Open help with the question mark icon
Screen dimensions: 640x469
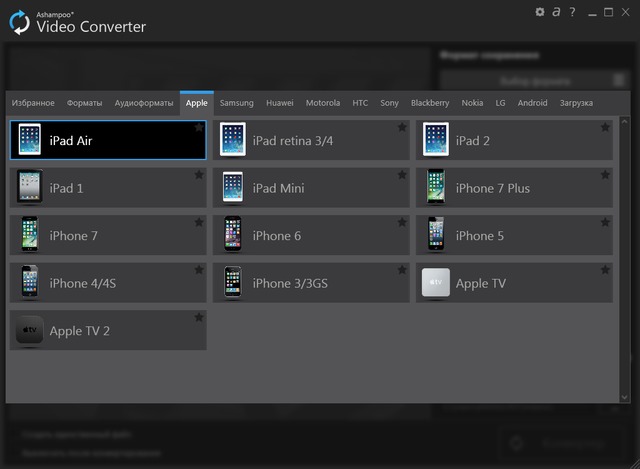click(572, 12)
